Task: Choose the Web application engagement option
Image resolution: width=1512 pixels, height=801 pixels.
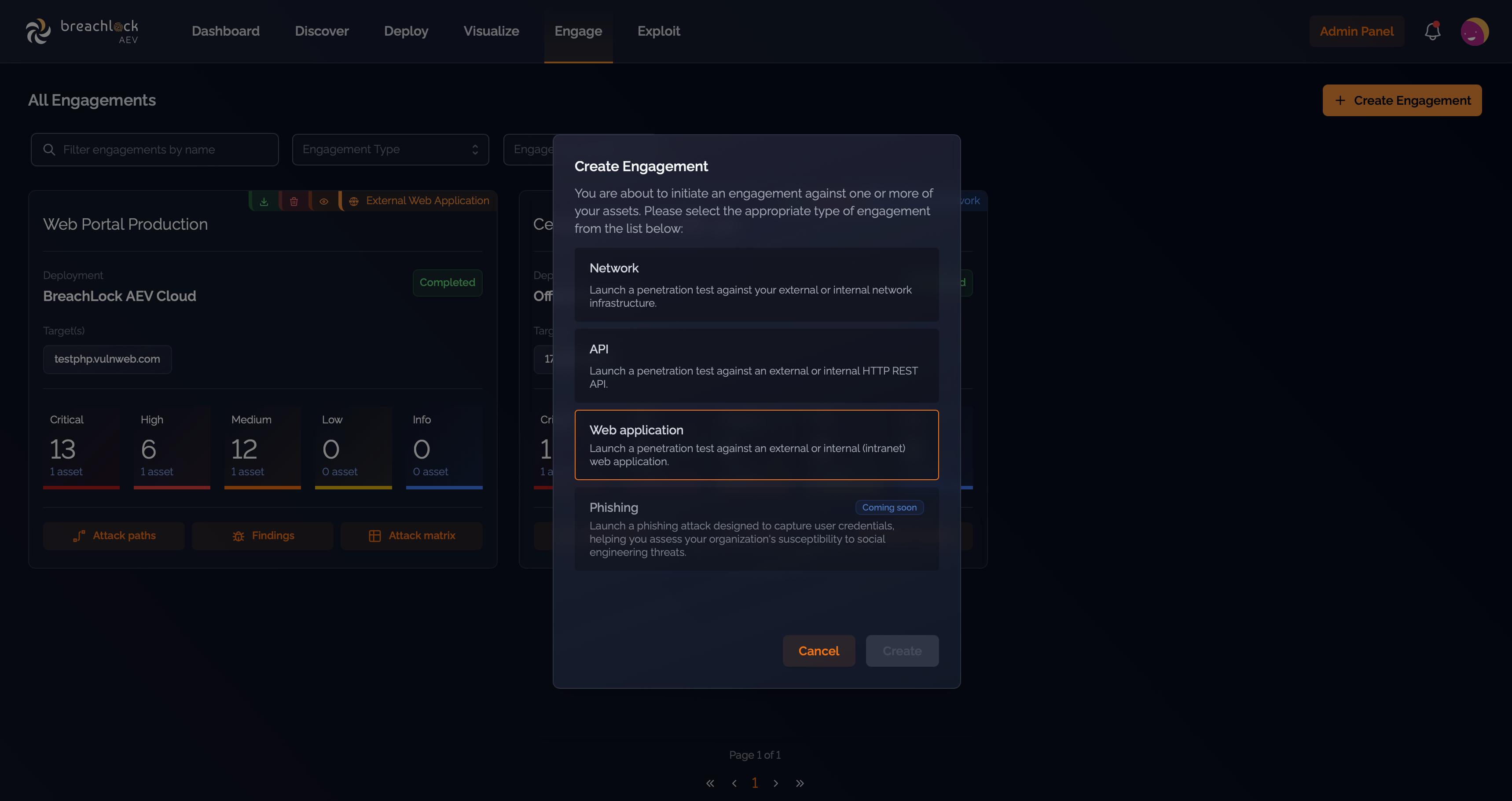Action: (x=756, y=445)
